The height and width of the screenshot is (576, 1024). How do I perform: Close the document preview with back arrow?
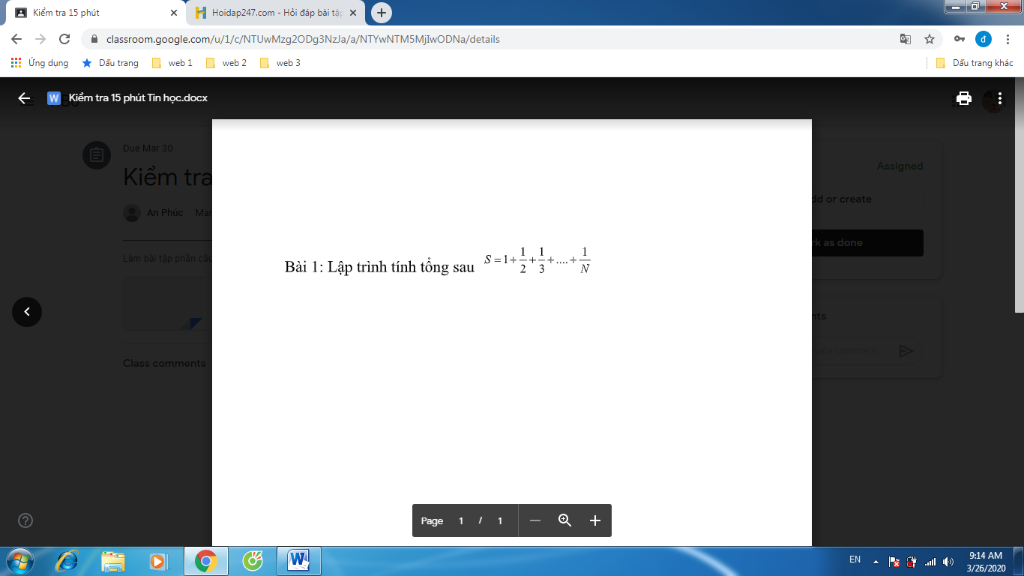(x=24, y=98)
